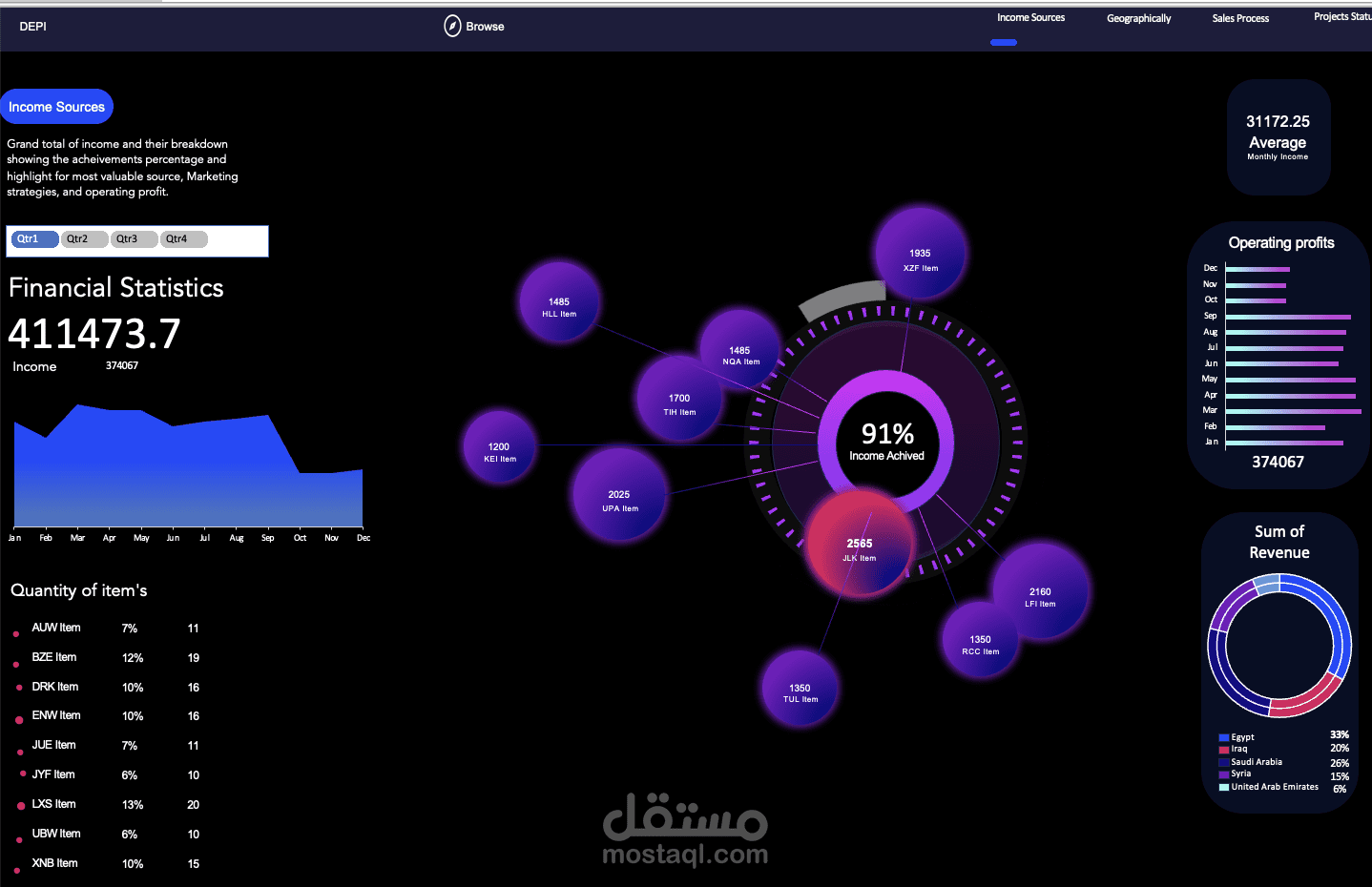Click the 374067 value under Operating profits
Screen dimensions: 1372x887
pos(1278,462)
